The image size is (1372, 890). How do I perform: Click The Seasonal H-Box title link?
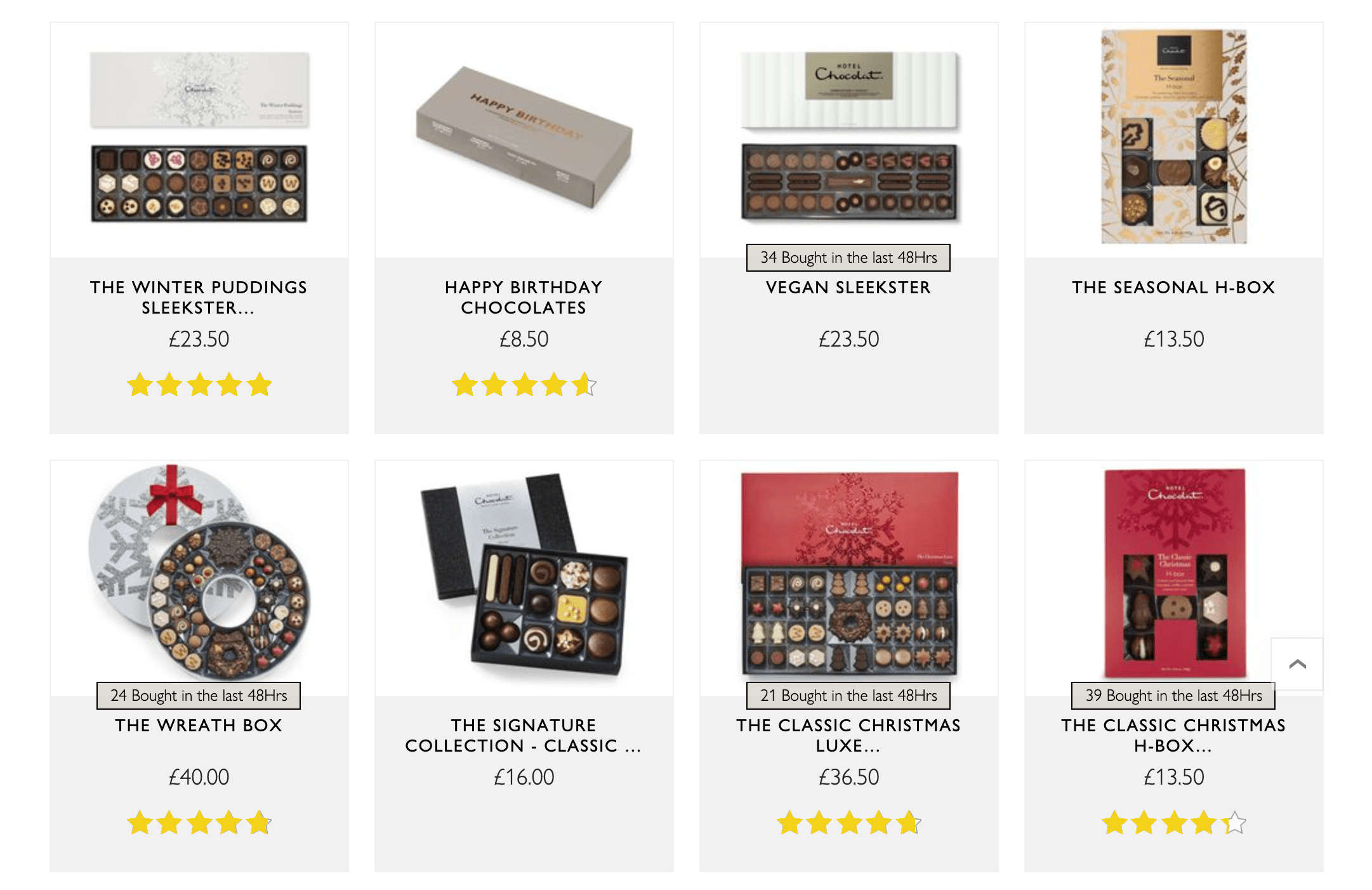(1174, 288)
